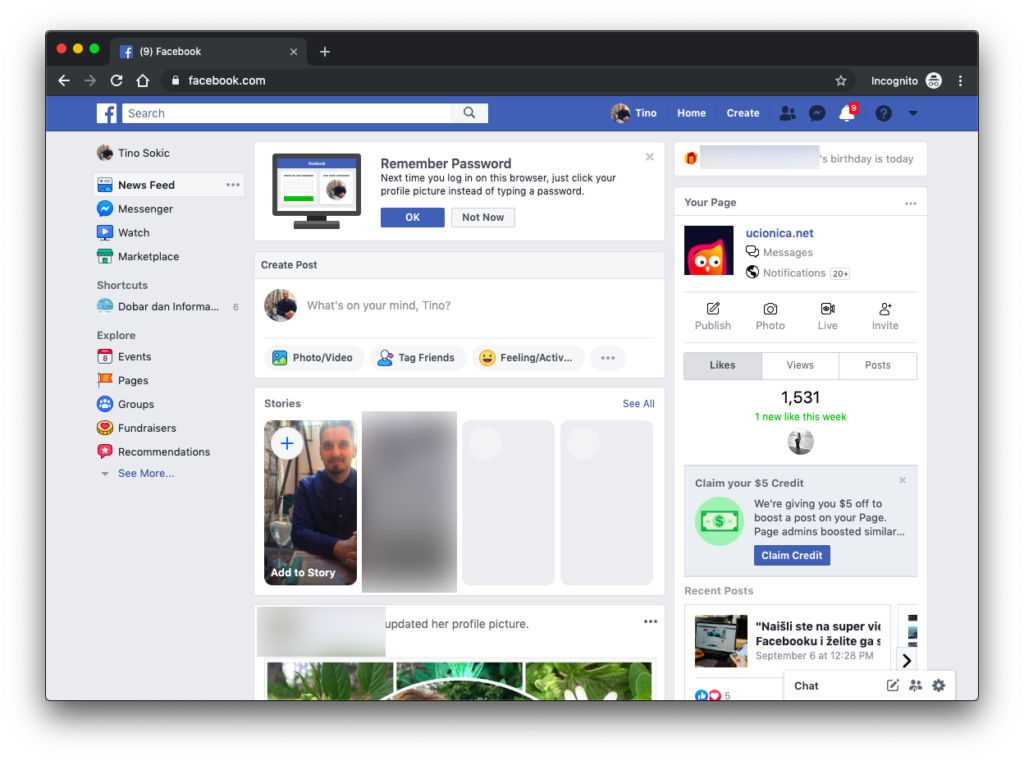Select Marketplace in left sidebar

click(148, 257)
